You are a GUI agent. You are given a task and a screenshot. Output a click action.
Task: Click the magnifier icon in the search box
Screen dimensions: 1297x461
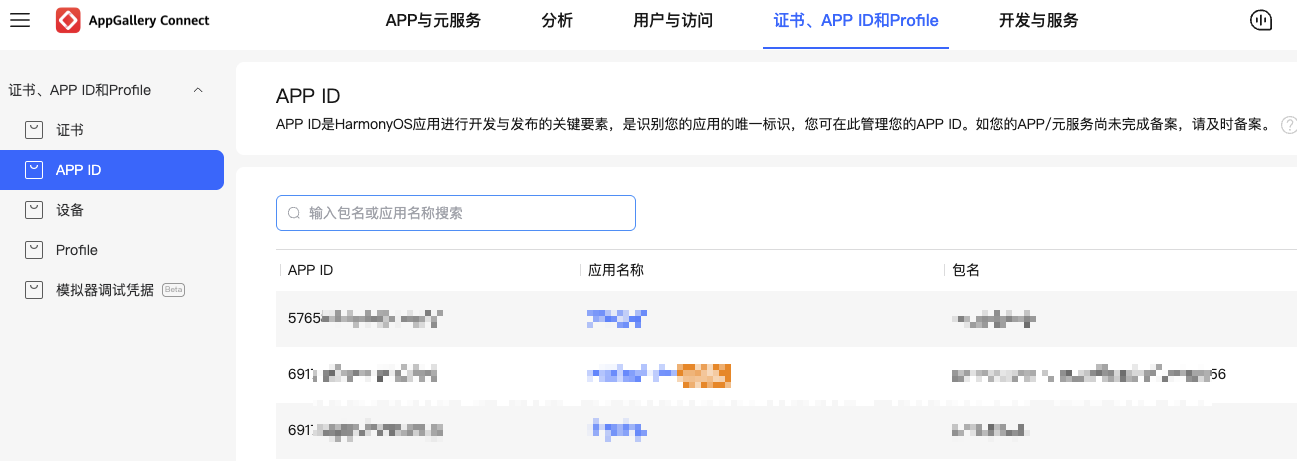coord(294,213)
